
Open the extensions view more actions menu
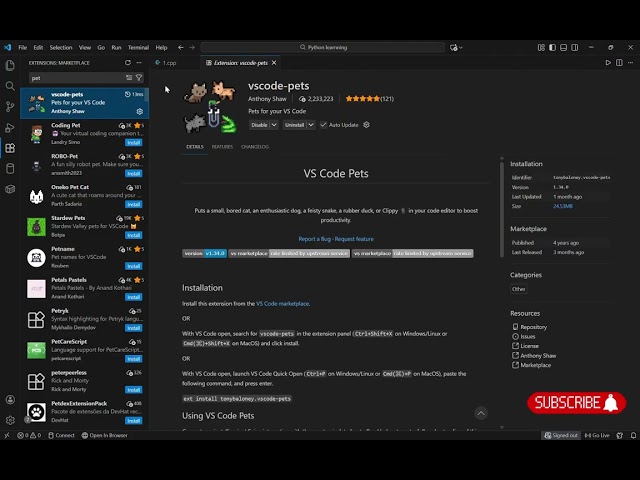click(139, 62)
